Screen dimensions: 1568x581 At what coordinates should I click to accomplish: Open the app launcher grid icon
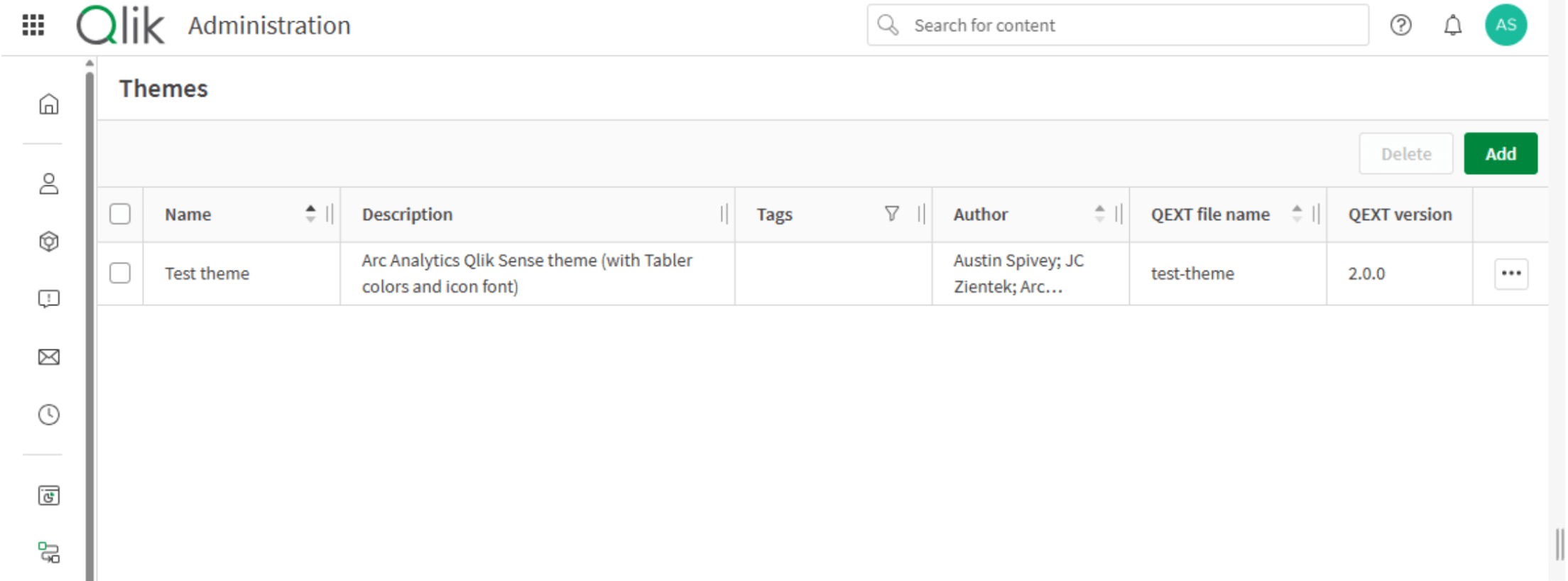(33, 25)
